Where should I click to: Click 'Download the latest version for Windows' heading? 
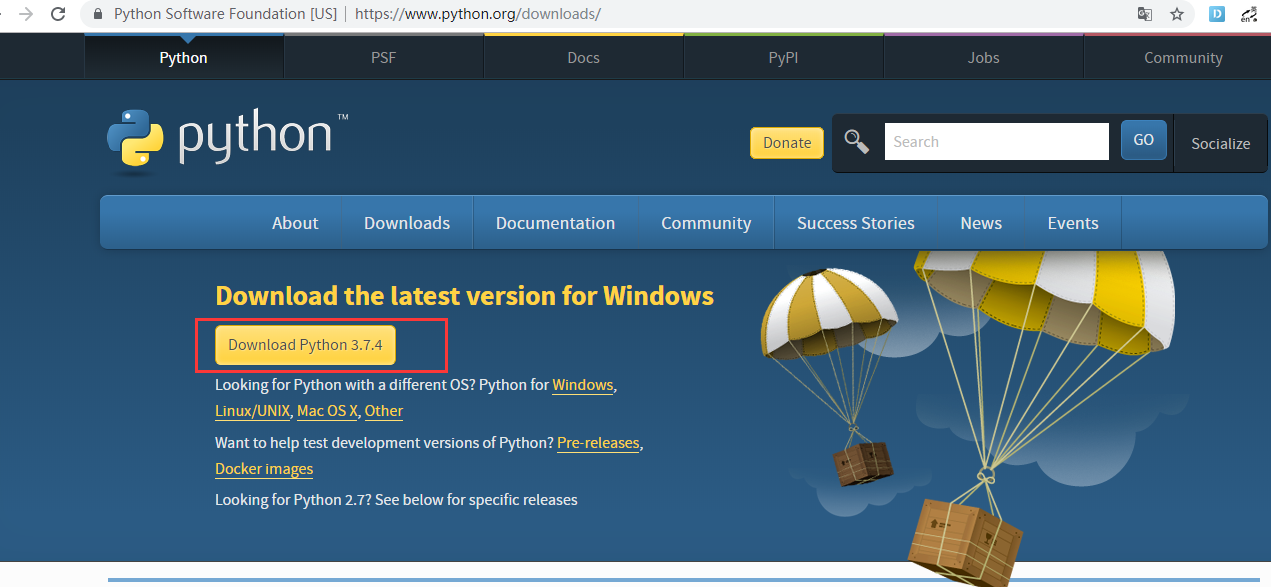[x=465, y=296]
